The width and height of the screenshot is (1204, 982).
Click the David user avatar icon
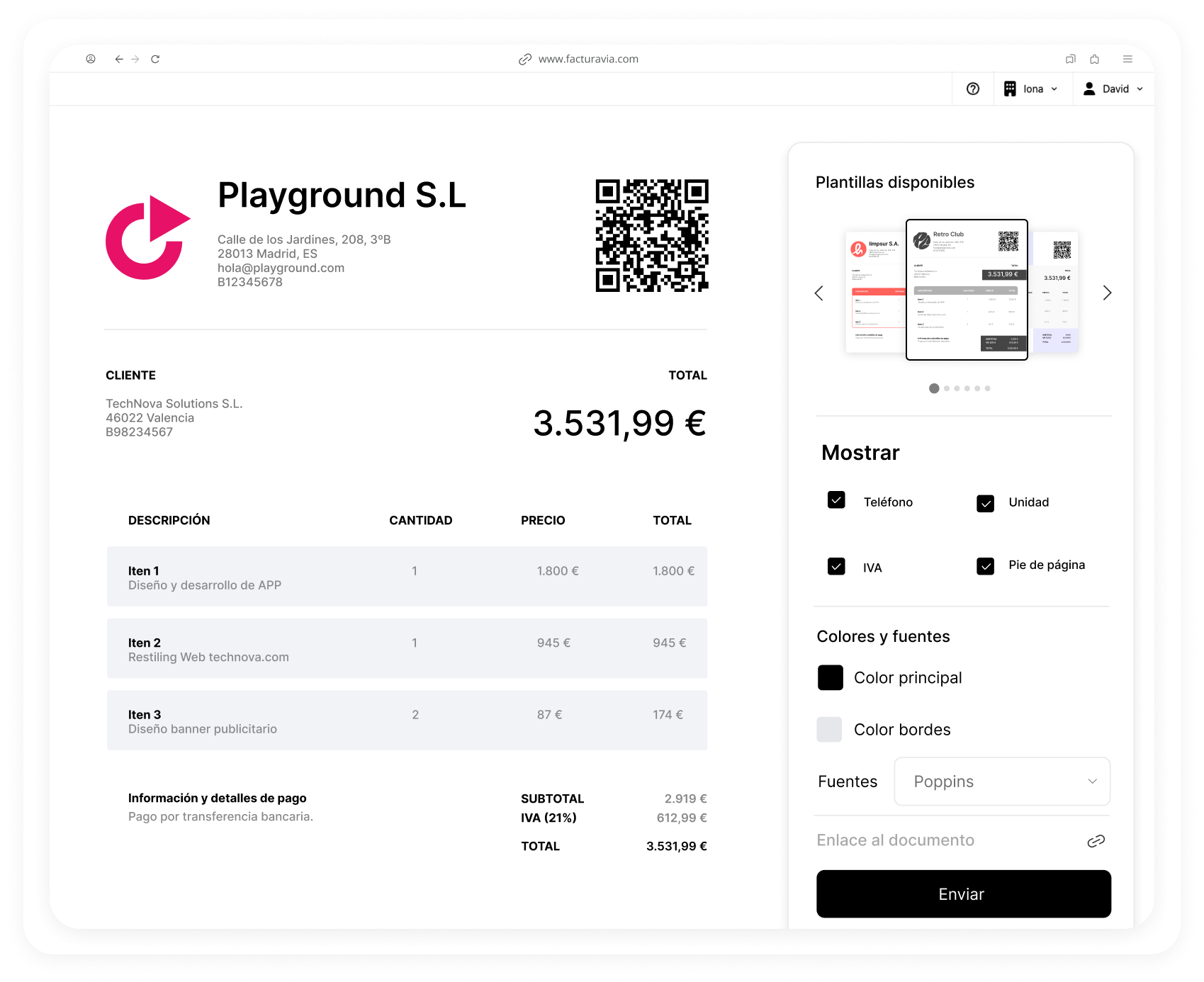(x=1089, y=89)
